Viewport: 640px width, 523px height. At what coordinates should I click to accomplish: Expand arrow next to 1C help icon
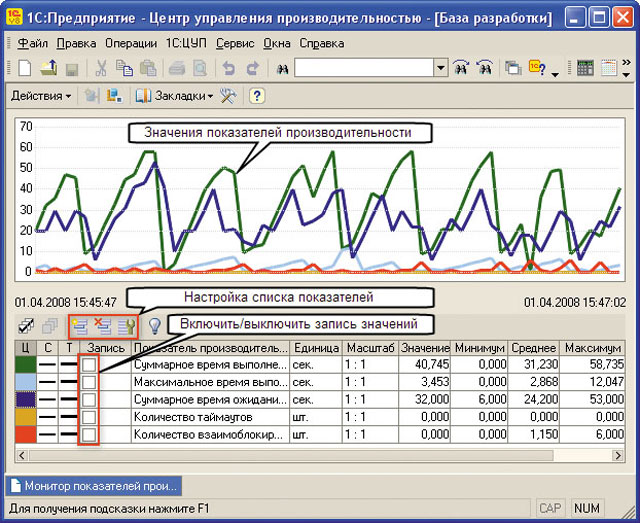[555, 75]
